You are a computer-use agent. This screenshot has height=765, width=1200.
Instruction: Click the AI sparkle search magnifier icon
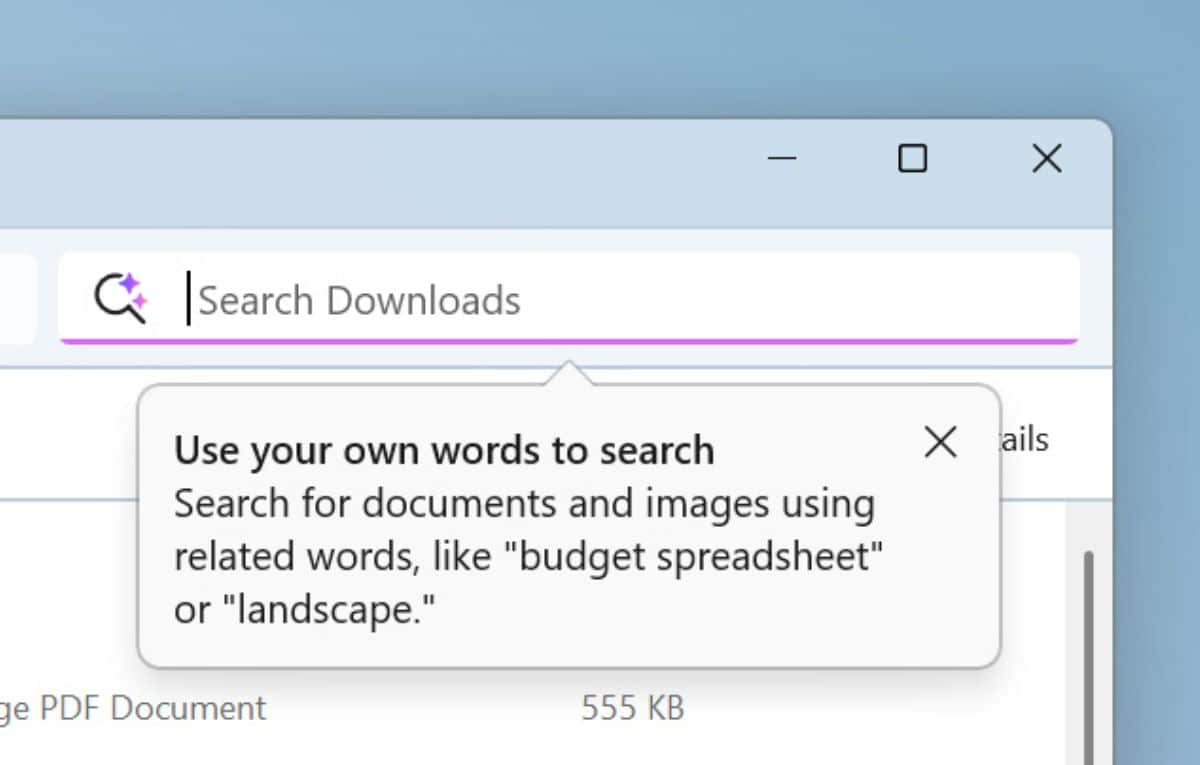coord(120,298)
